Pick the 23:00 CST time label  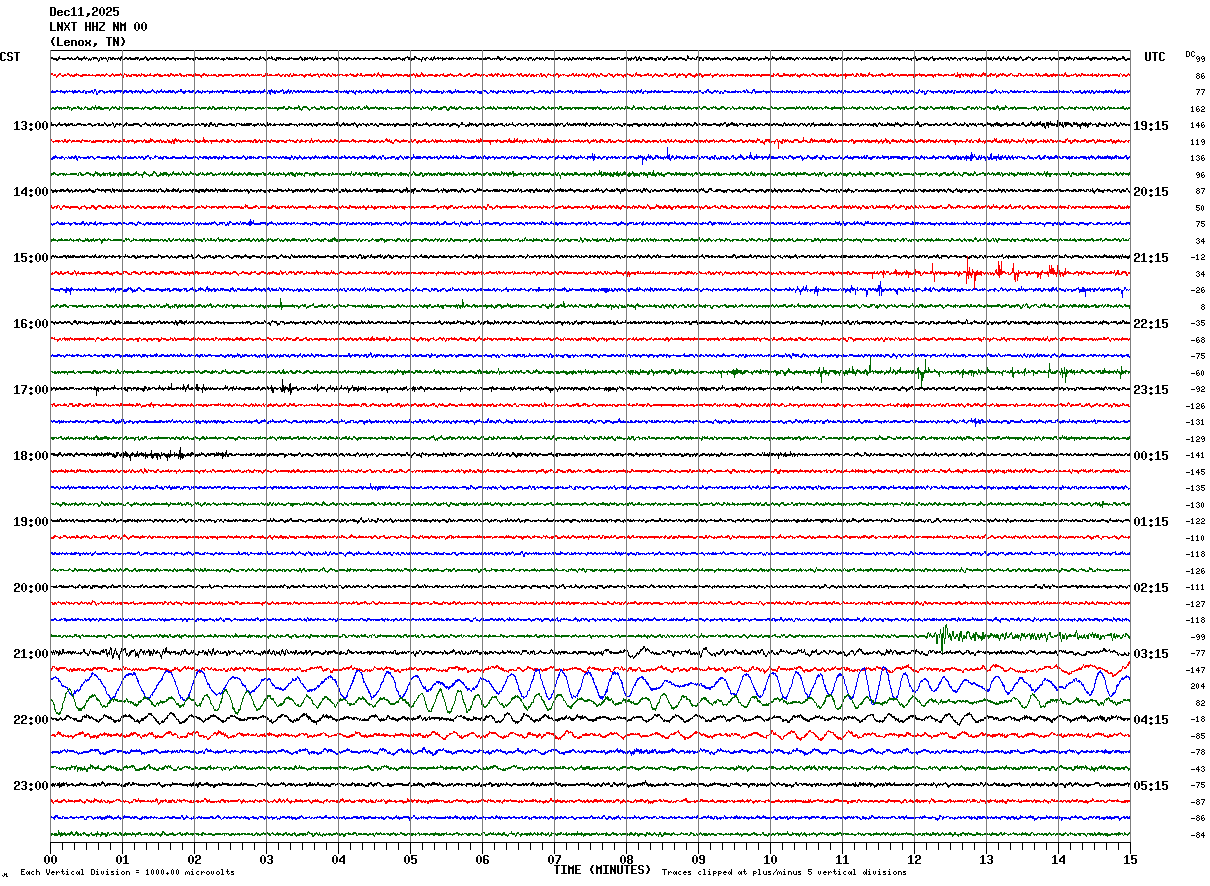pyautogui.click(x=30, y=786)
